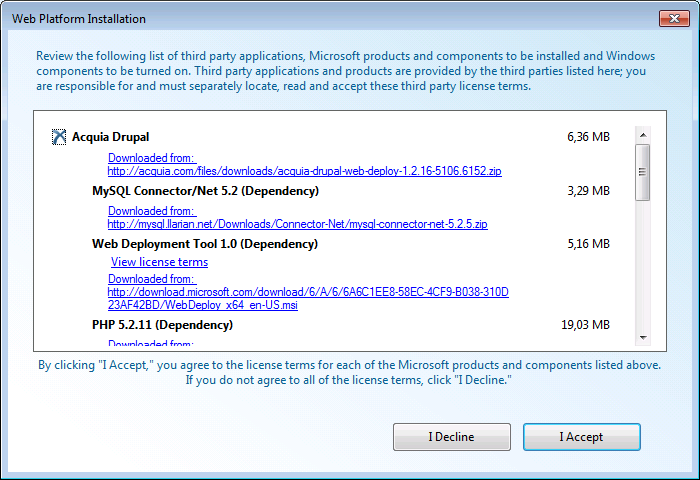Click 'Downloaded from:' under MySQL Connector/Net 5.2
This screenshot has height=480, width=700.
click(152, 211)
